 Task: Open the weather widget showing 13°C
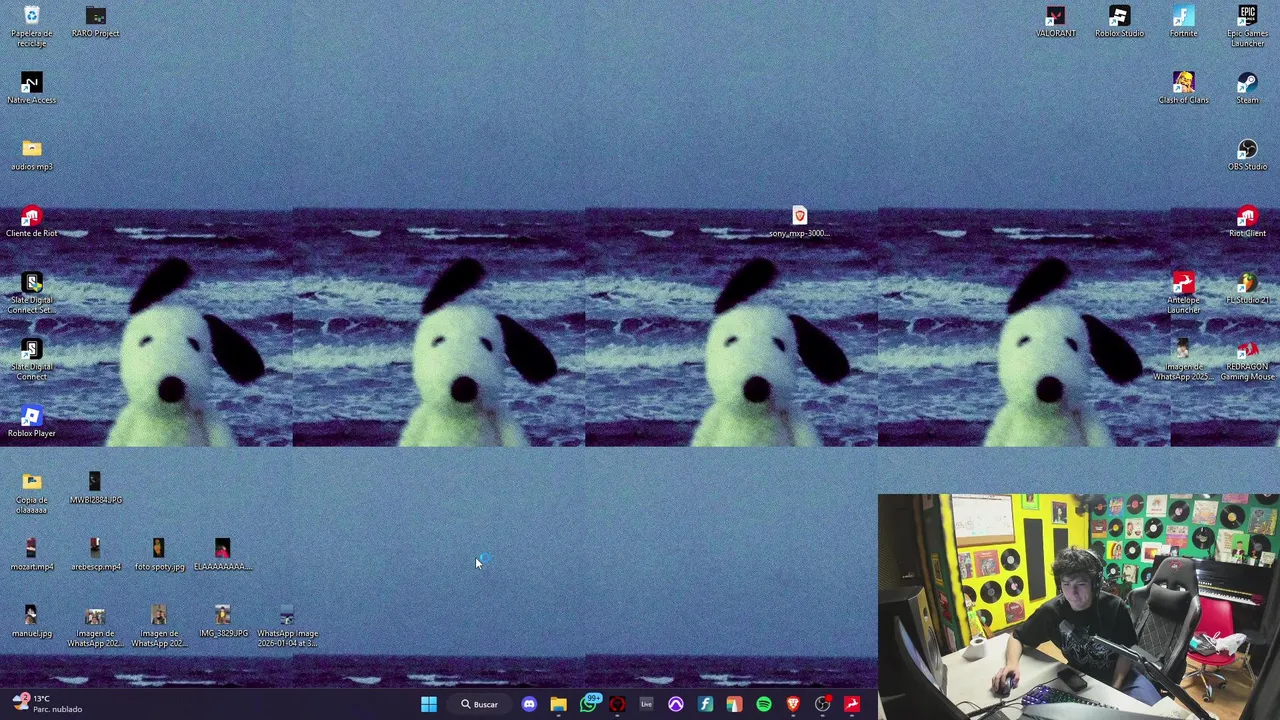point(47,704)
